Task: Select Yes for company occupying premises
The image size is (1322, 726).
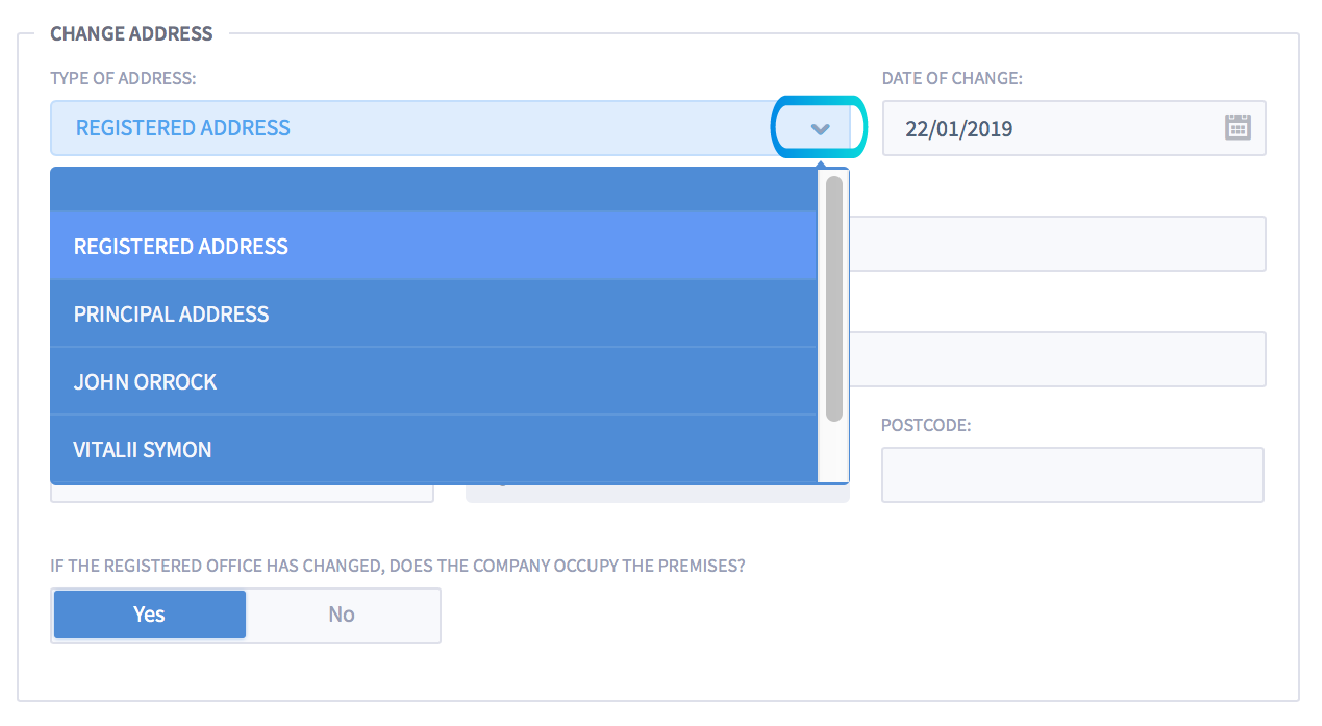Action: (x=149, y=614)
